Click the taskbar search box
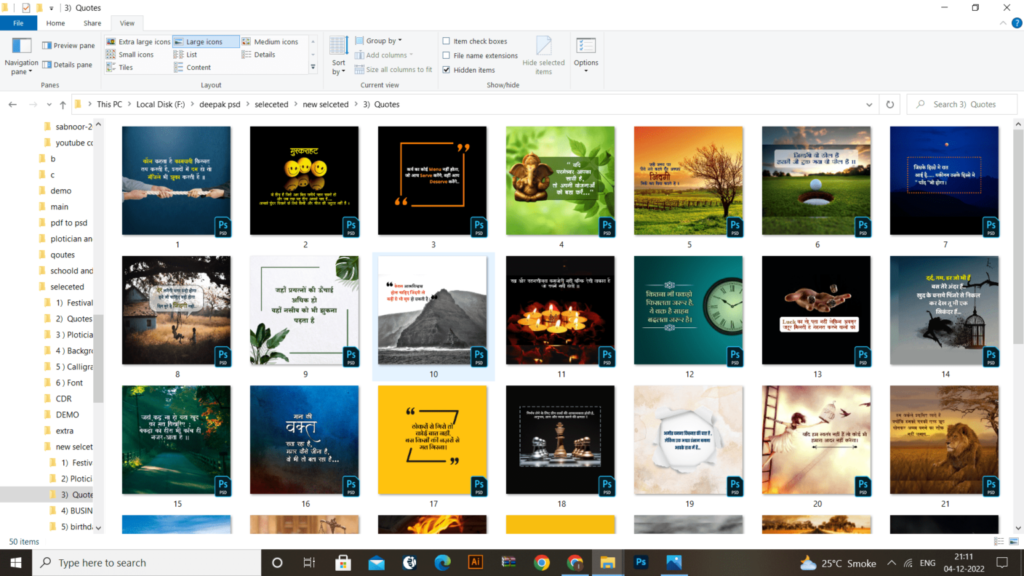This screenshot has width=1024, height=576. [146, 562]
